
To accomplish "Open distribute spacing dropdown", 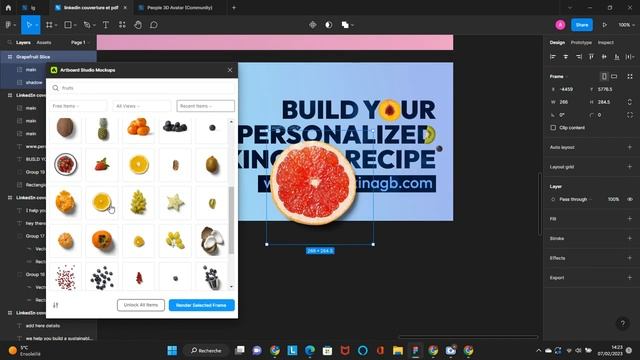I will click(x=631, y=57).
